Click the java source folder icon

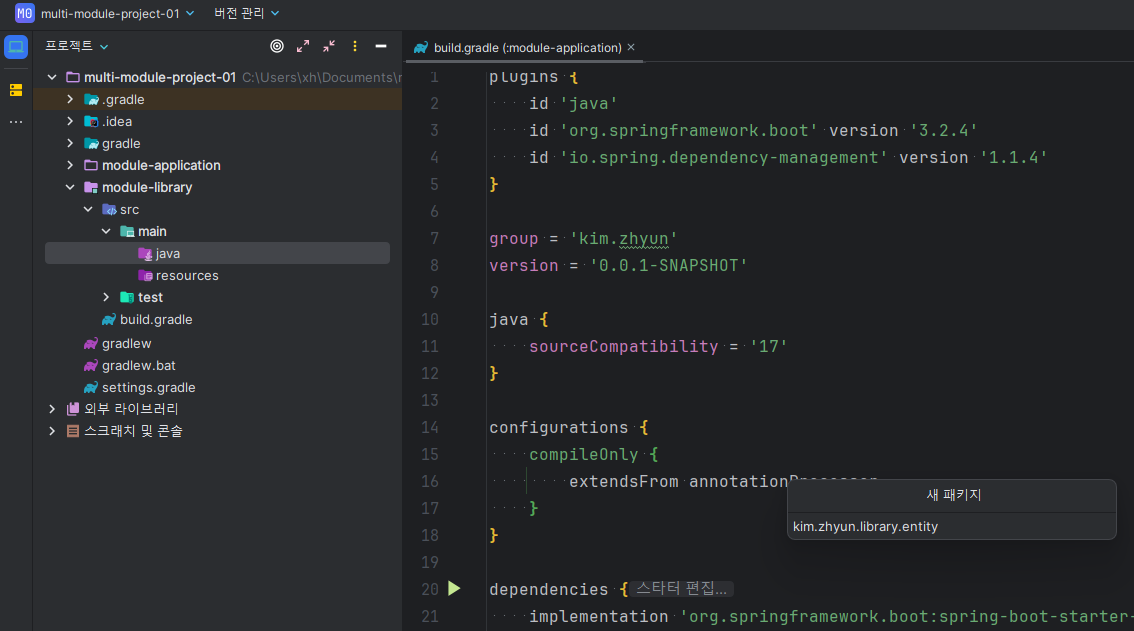pyautogui.click(x=145, y=254)
